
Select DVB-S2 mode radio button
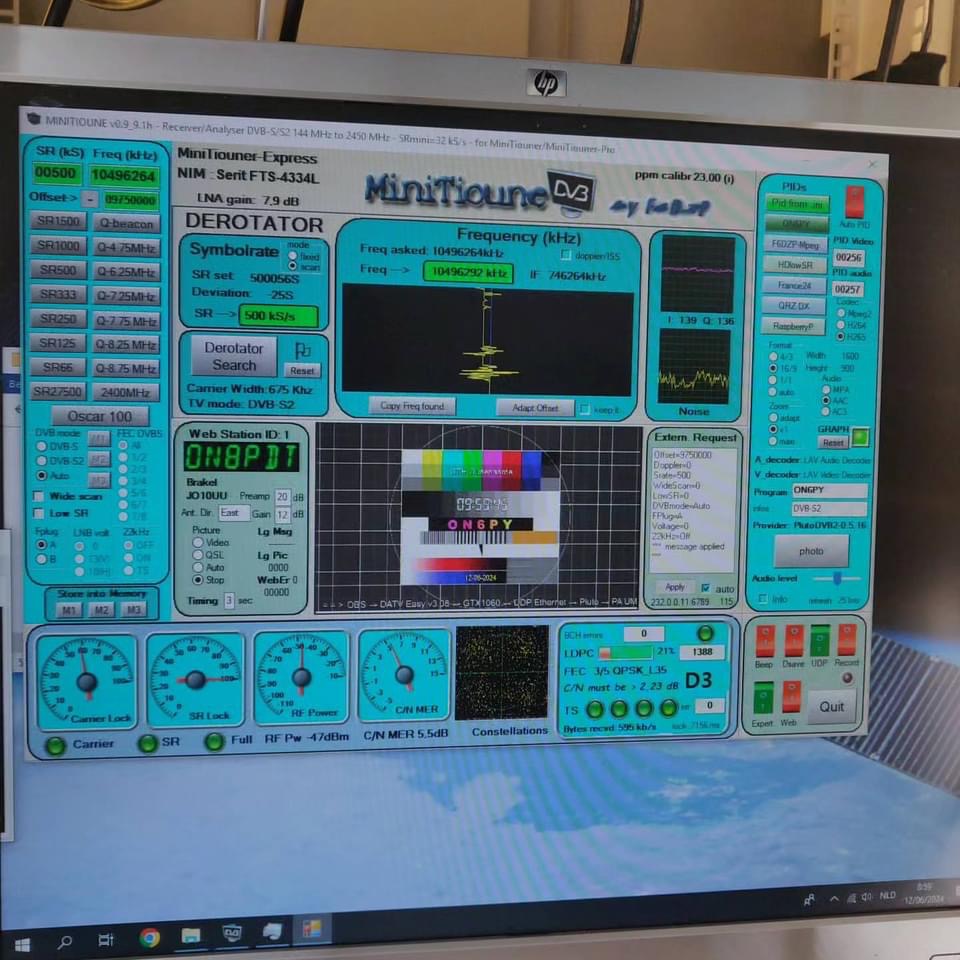(x=42, y=461)
